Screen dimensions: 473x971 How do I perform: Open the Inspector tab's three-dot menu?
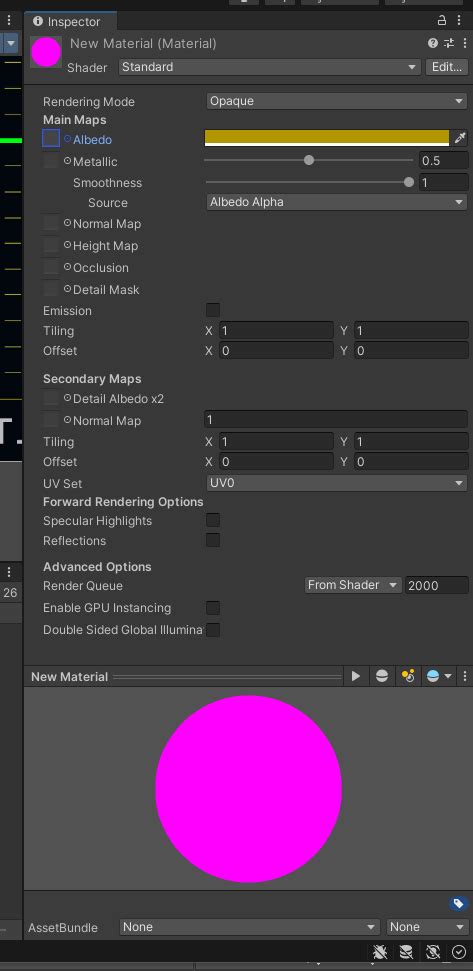[x=458, y=20]
